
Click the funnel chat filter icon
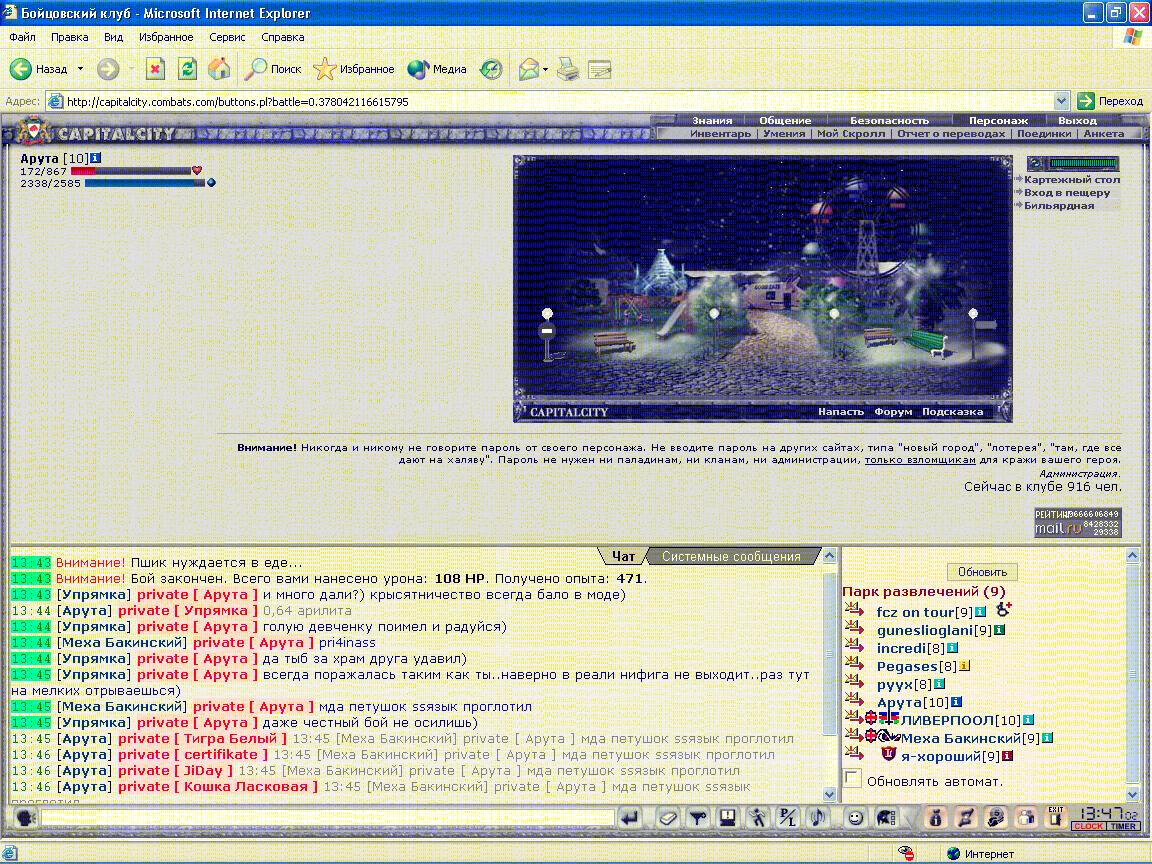click(x=698, y=818)
